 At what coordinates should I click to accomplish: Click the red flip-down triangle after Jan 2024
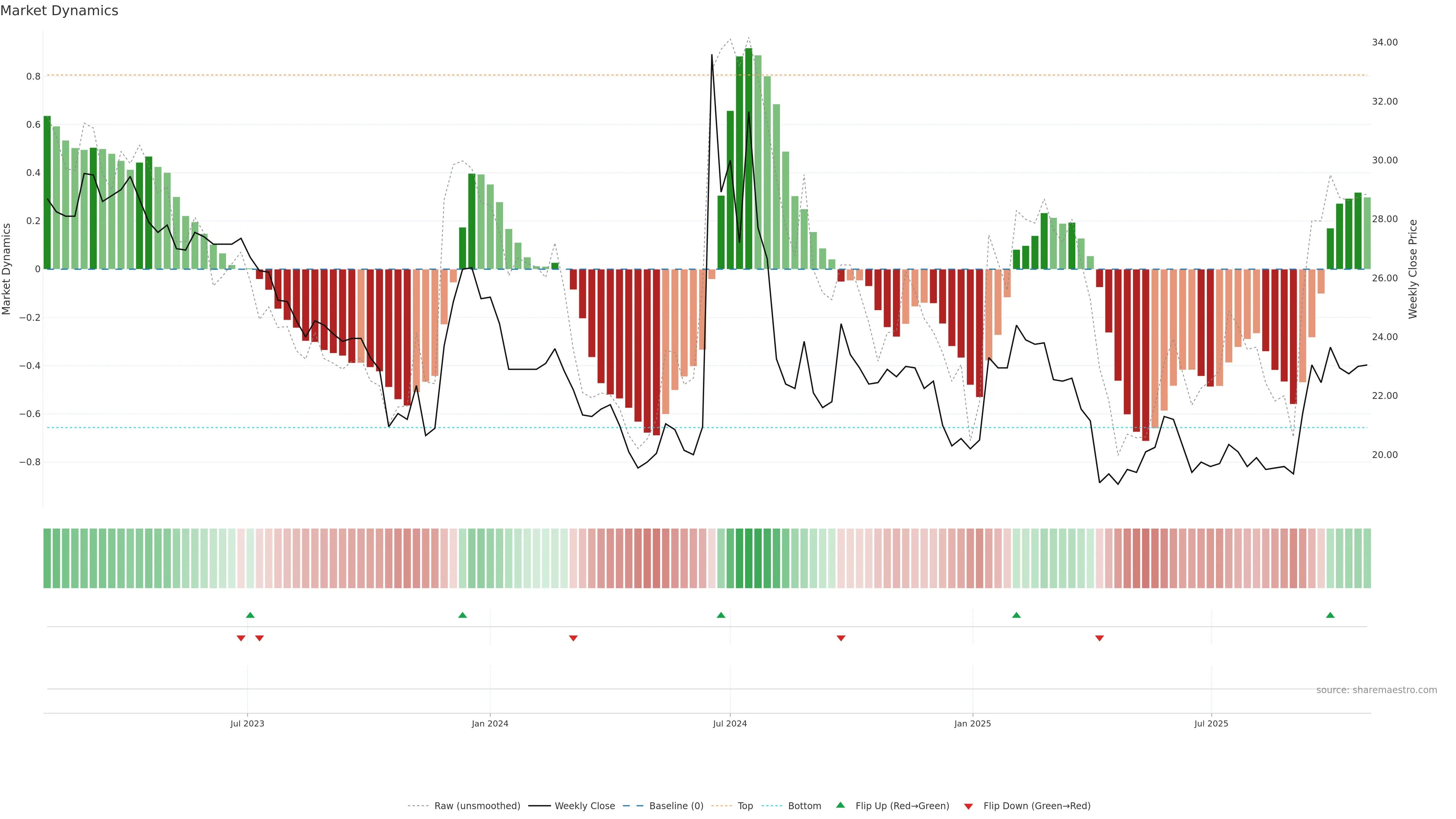(573, 638)
